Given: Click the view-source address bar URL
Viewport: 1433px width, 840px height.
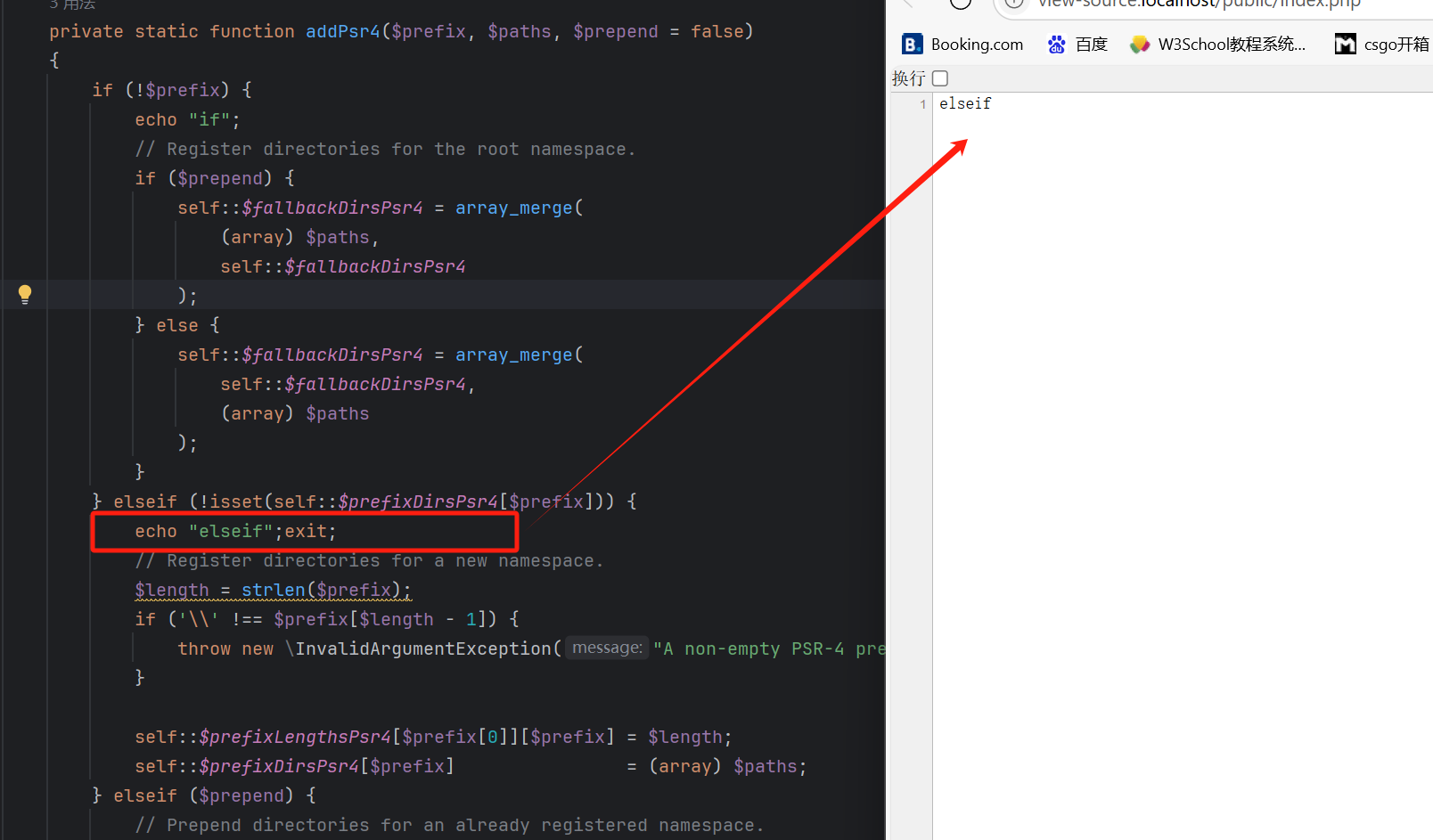Looking at the screenshot, I should 1200,4.
